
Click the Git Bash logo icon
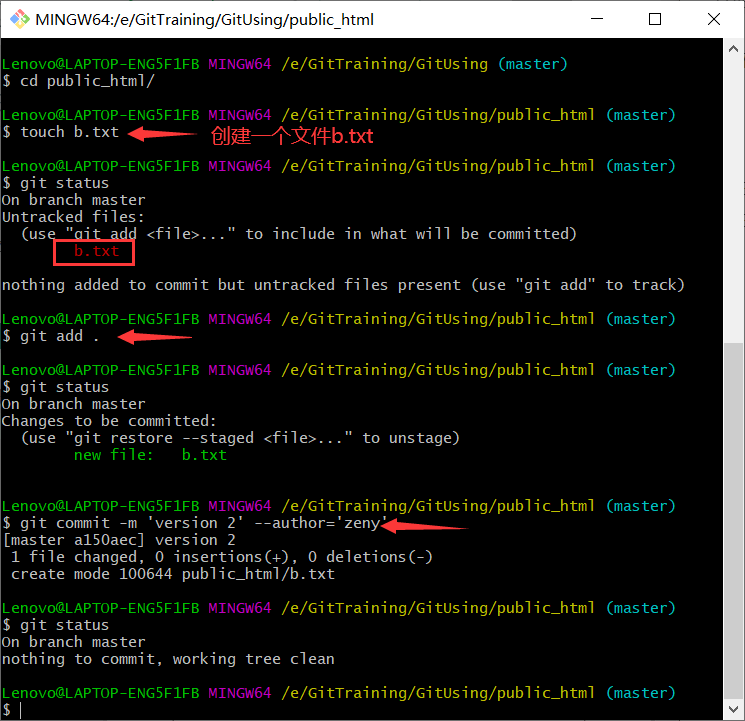click(19, 19)
